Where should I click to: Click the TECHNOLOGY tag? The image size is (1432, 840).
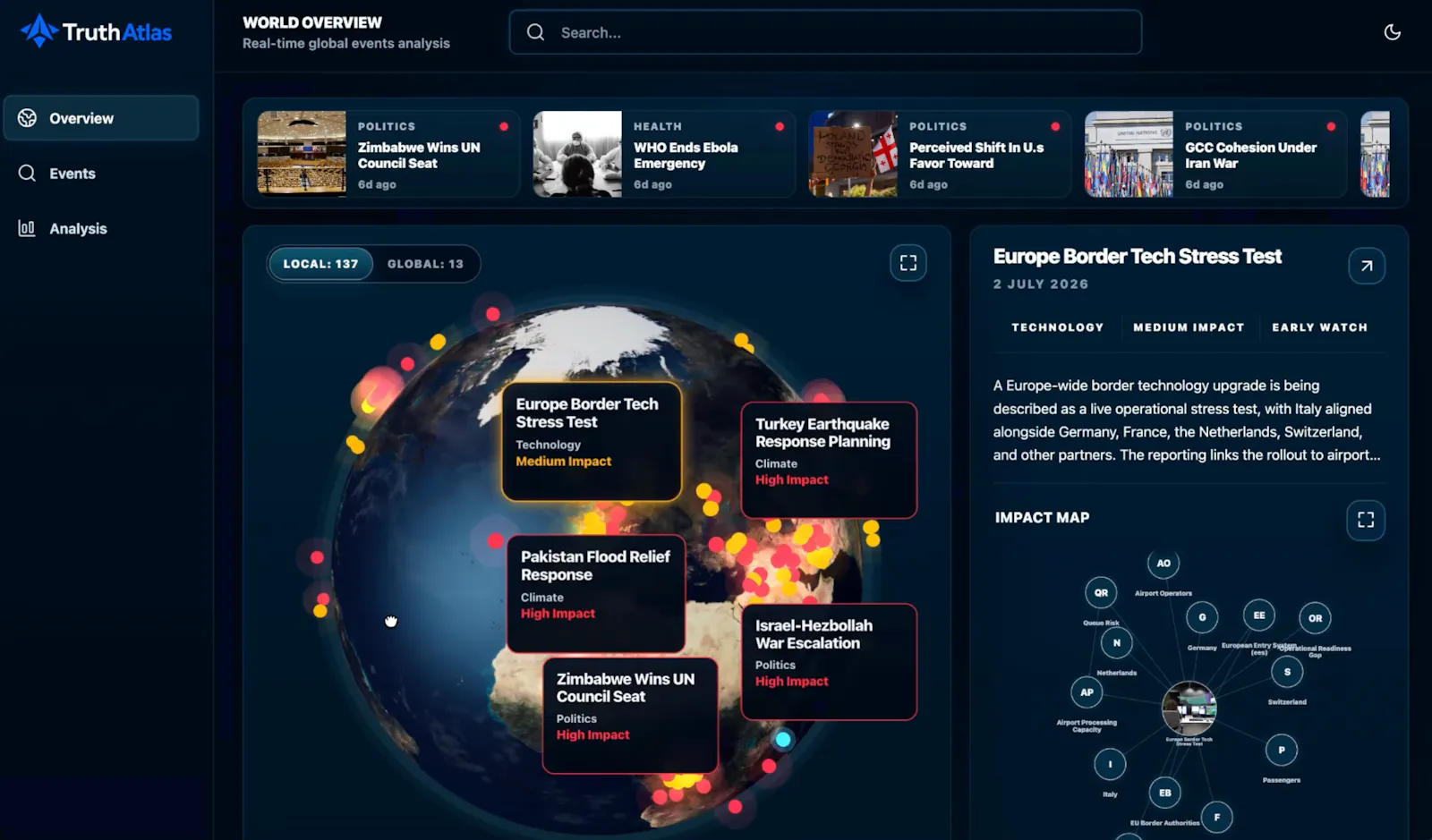[x=1057, y=327]
